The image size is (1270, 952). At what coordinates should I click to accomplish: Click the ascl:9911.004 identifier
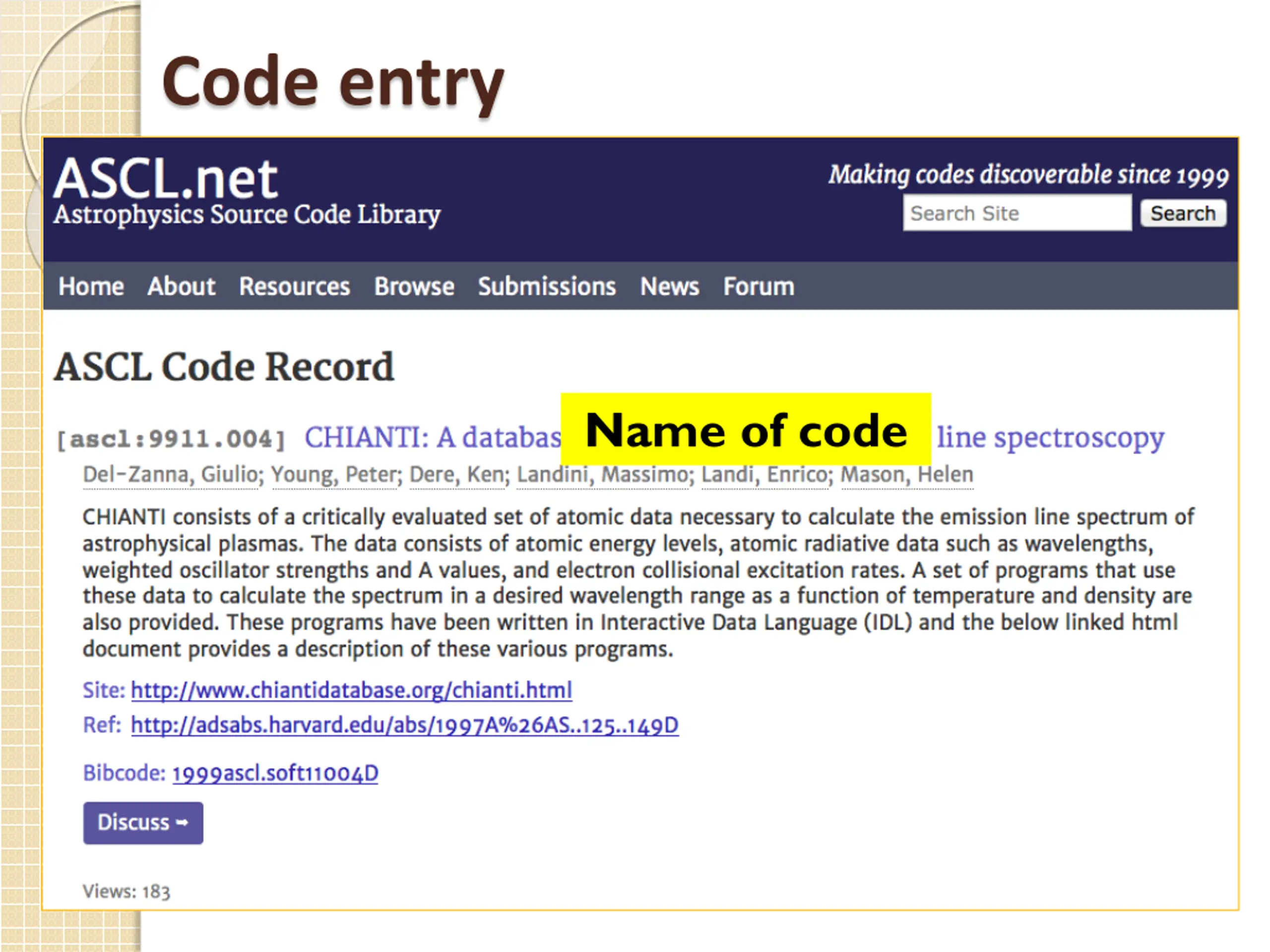(171, 440)
